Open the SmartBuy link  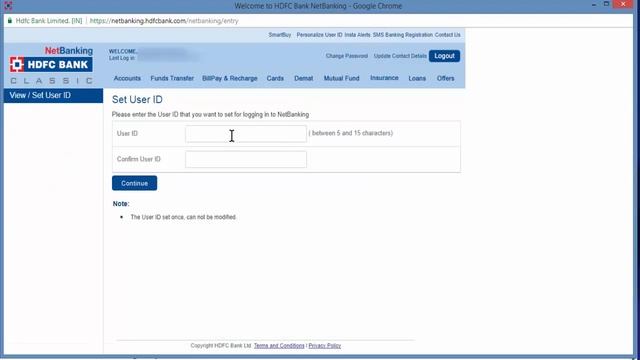click(280, 35)
